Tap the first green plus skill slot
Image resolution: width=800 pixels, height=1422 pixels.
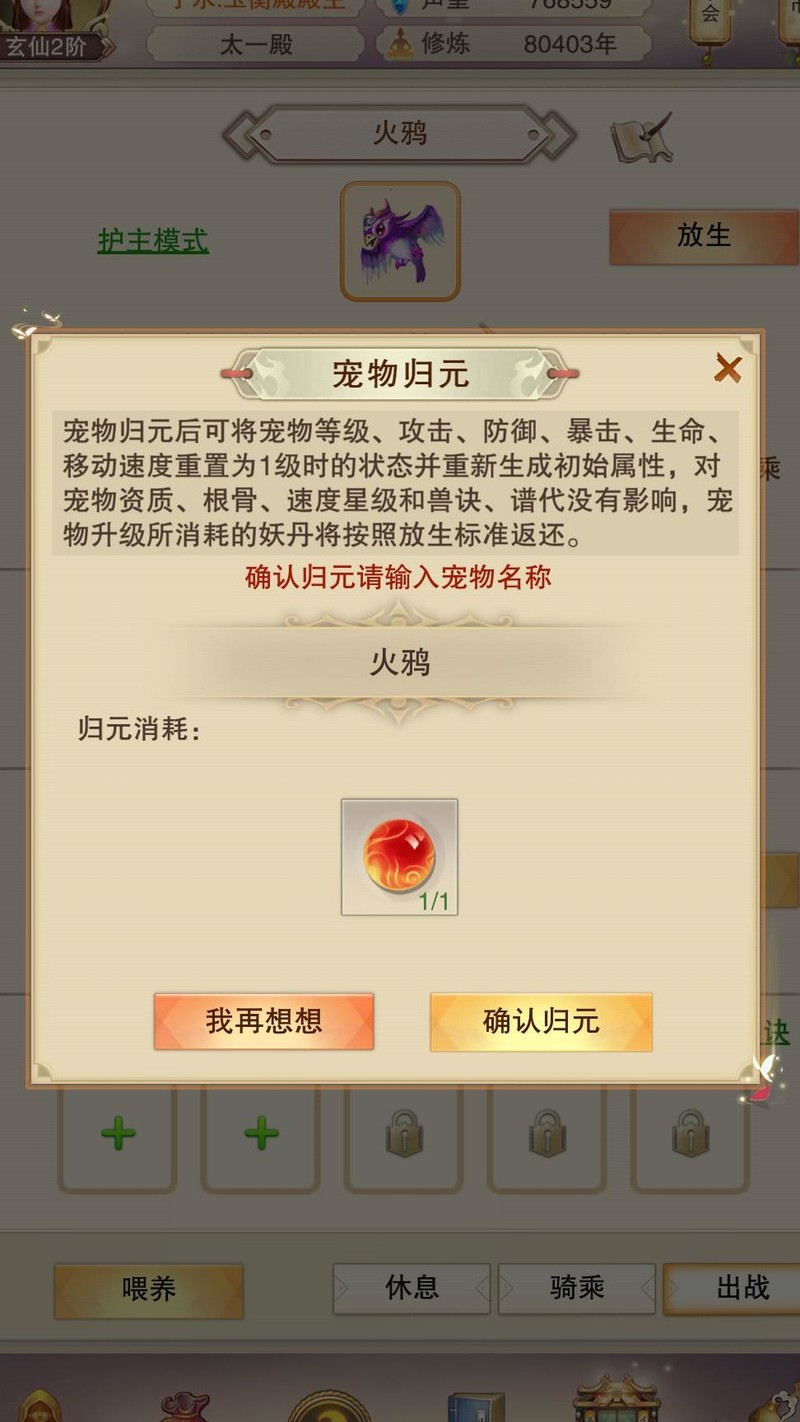click(118, 1134)
